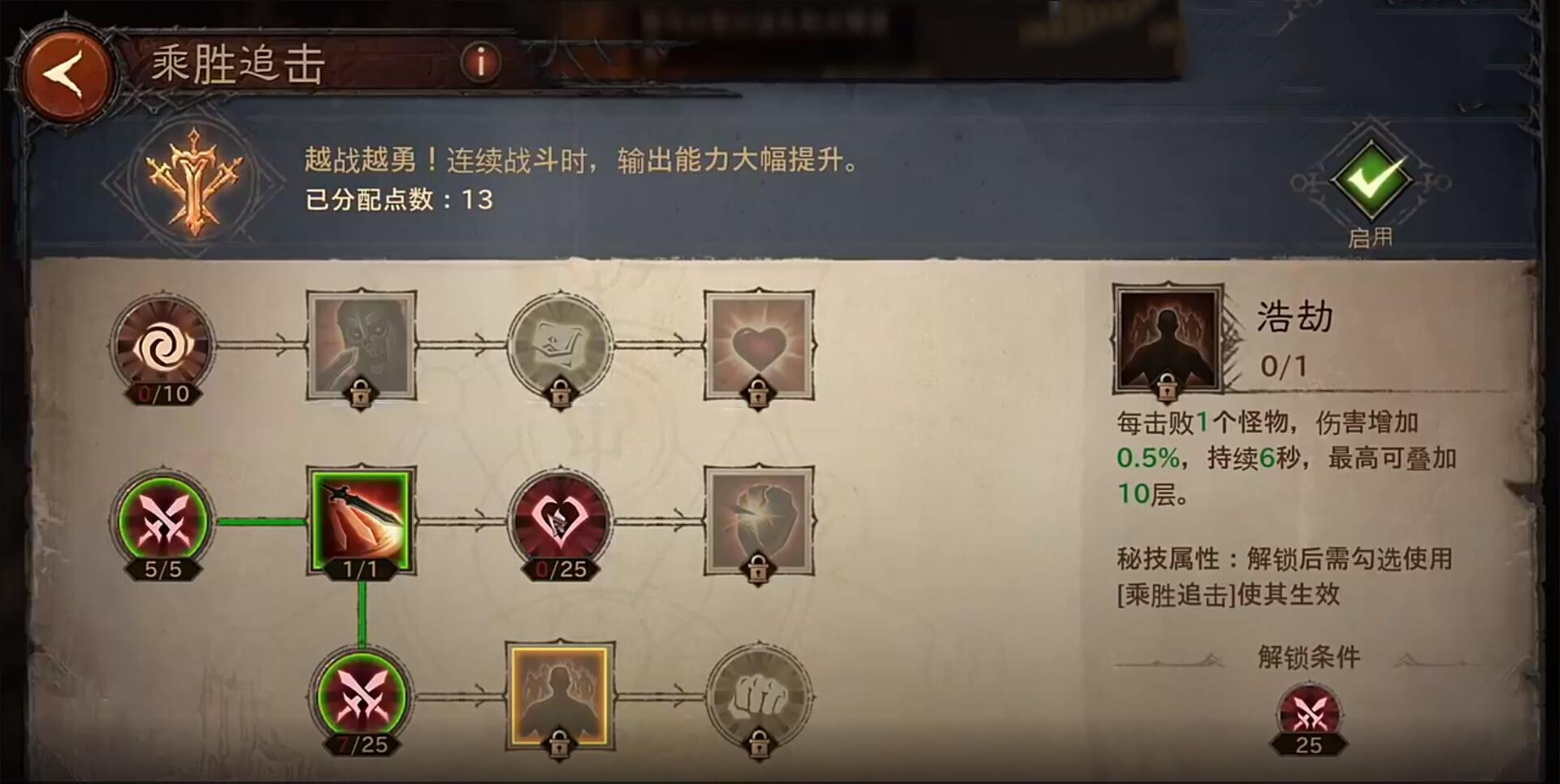
Task: Open the info icon beside 乘胜追击
Action: 481,61
